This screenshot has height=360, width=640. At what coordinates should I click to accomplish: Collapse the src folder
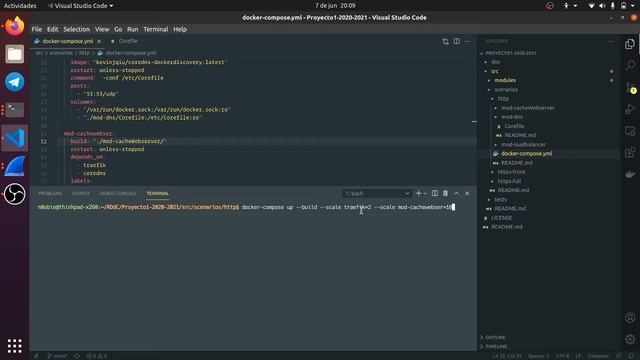495,71
